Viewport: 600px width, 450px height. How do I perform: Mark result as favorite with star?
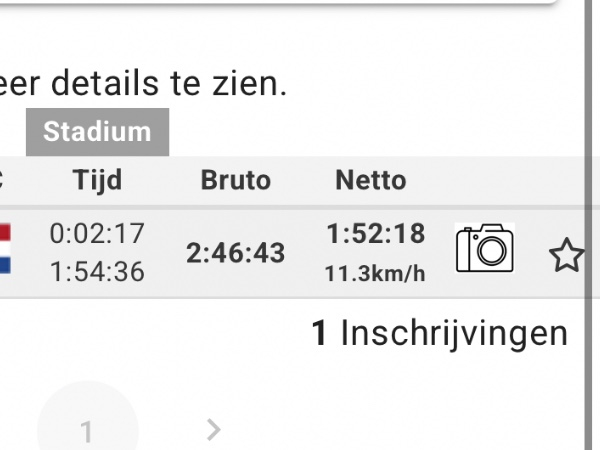(x=566, y=256)
